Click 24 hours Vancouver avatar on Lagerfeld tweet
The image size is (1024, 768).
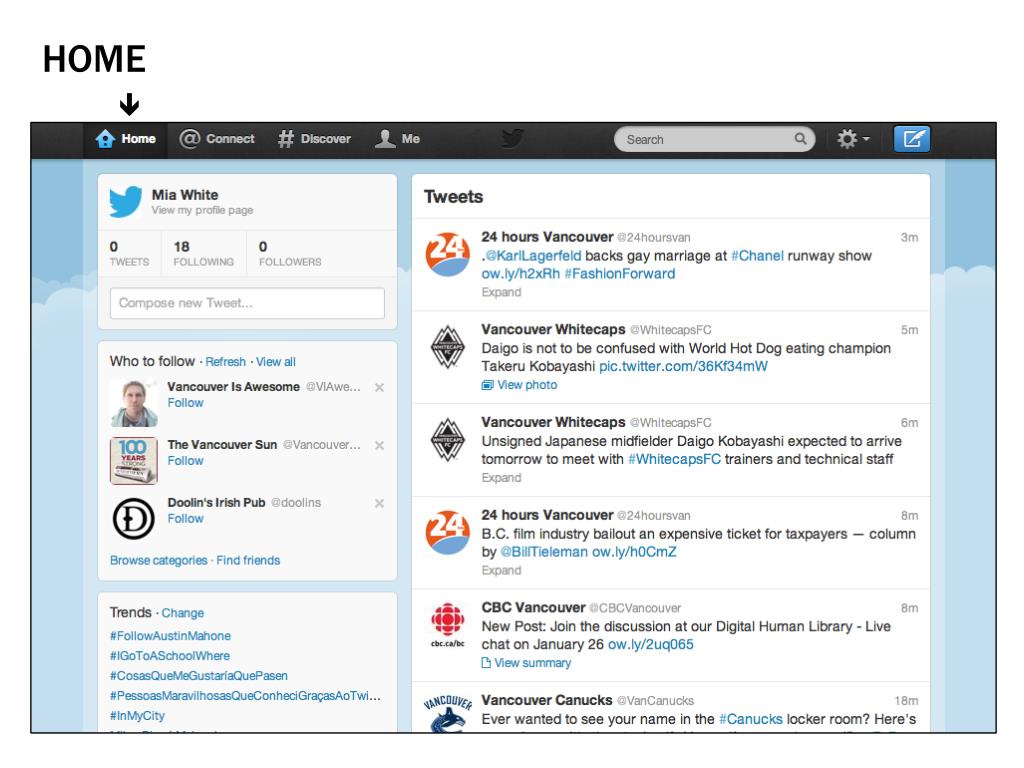tap(447, 254)
